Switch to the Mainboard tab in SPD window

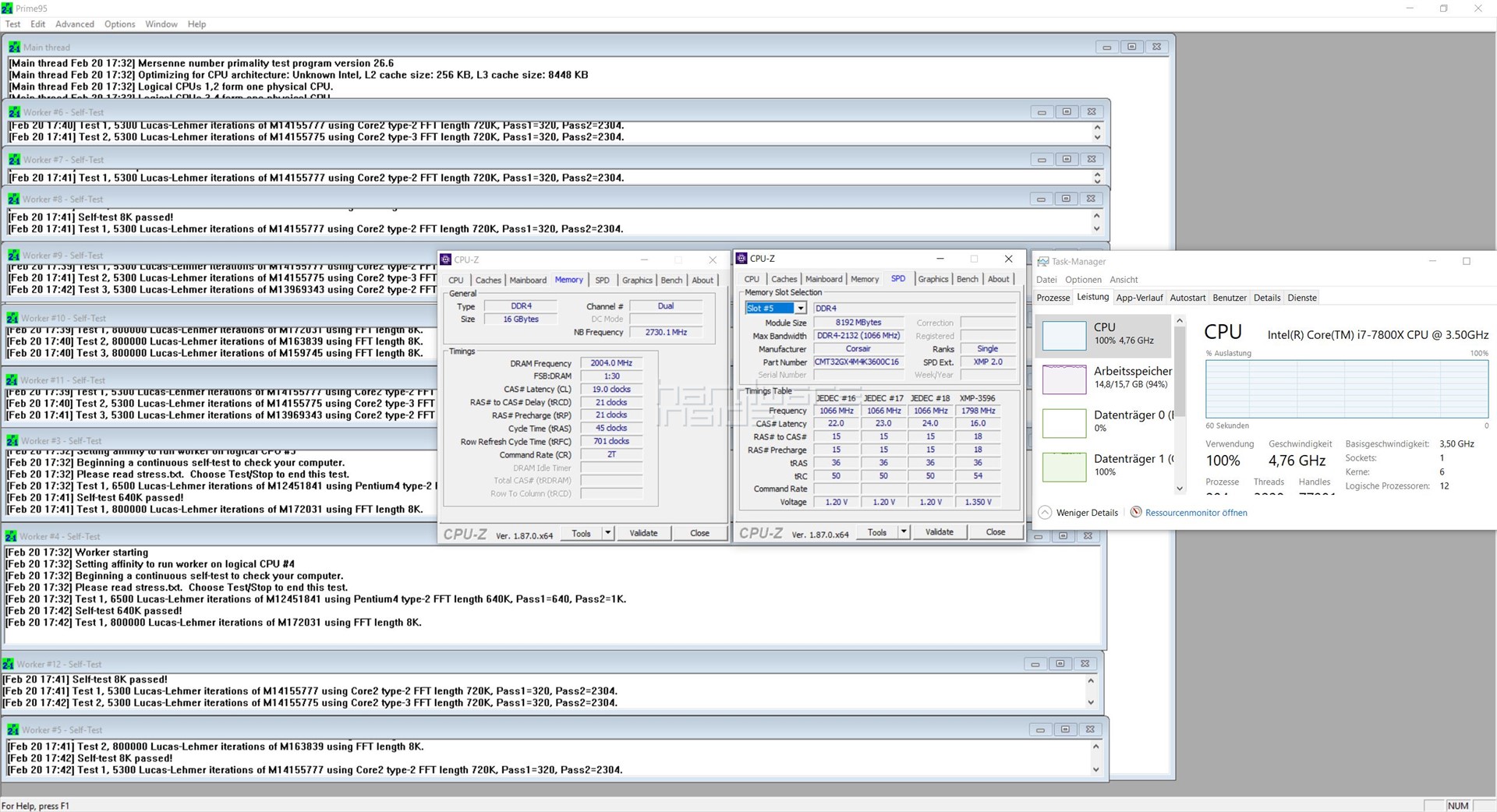823,279
